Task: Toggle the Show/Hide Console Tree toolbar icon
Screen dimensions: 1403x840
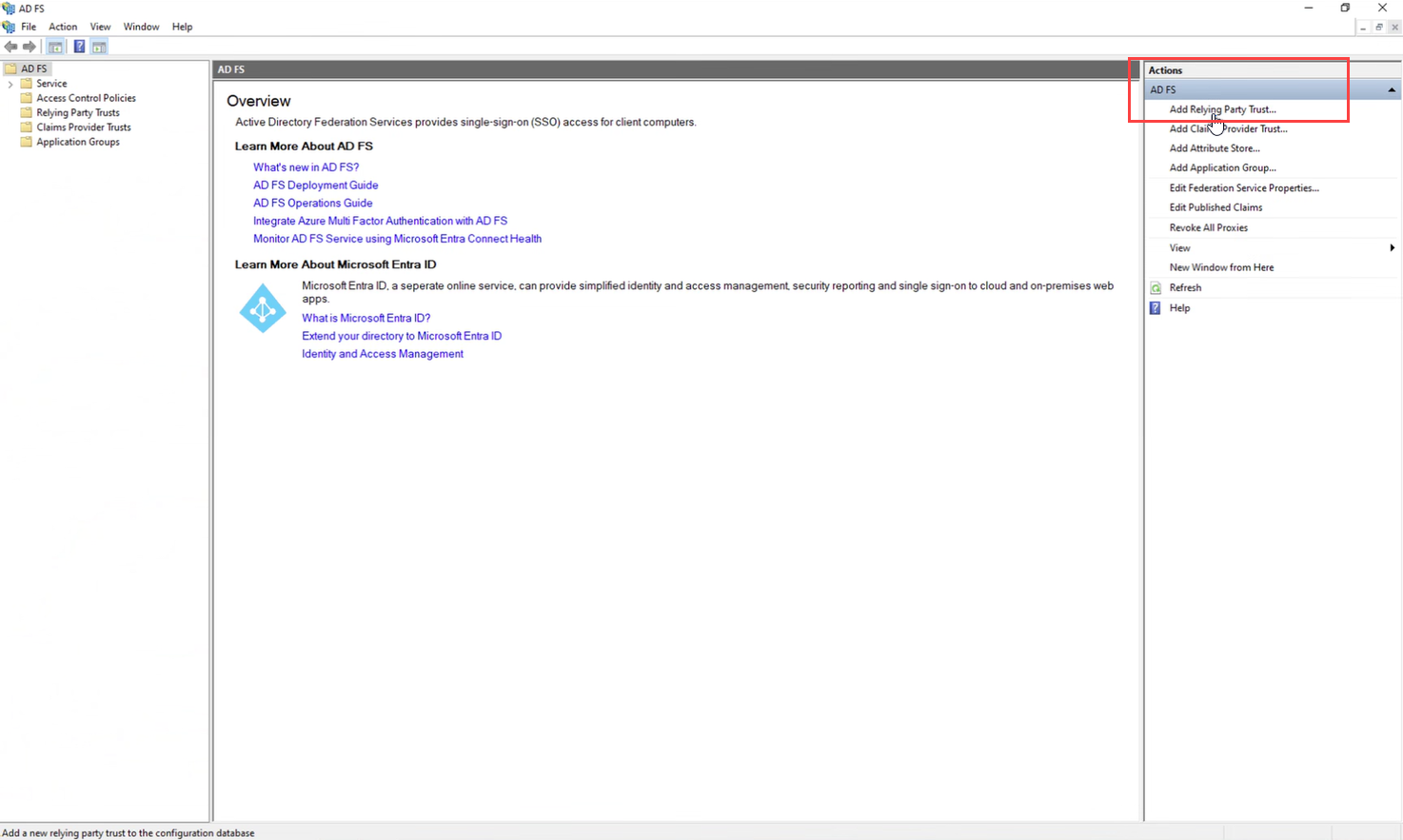Action: [x=55, y=47]
